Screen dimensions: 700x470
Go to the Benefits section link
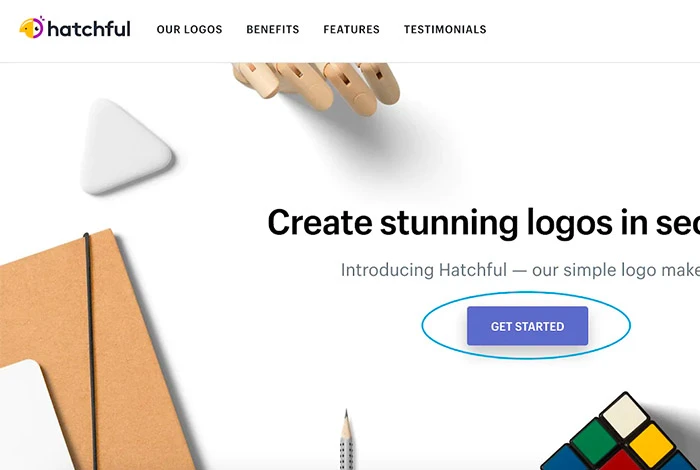coord(273,29)
